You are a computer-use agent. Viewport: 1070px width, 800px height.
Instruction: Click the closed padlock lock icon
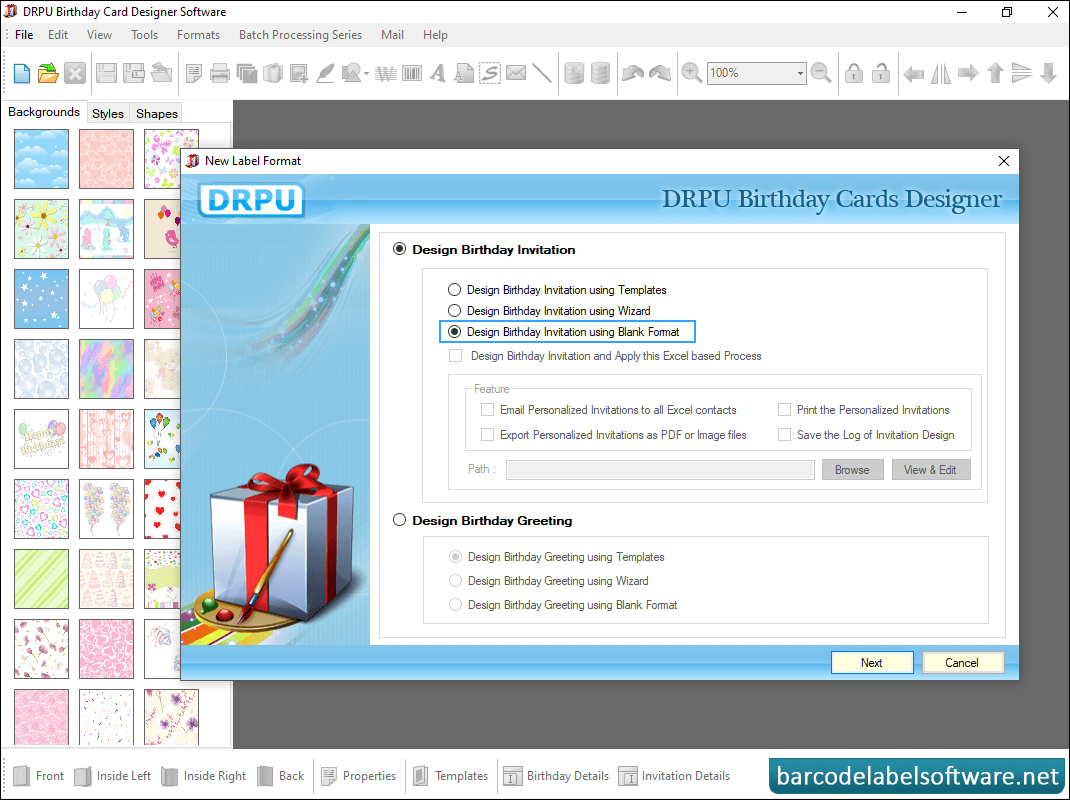tap(854, 73)
